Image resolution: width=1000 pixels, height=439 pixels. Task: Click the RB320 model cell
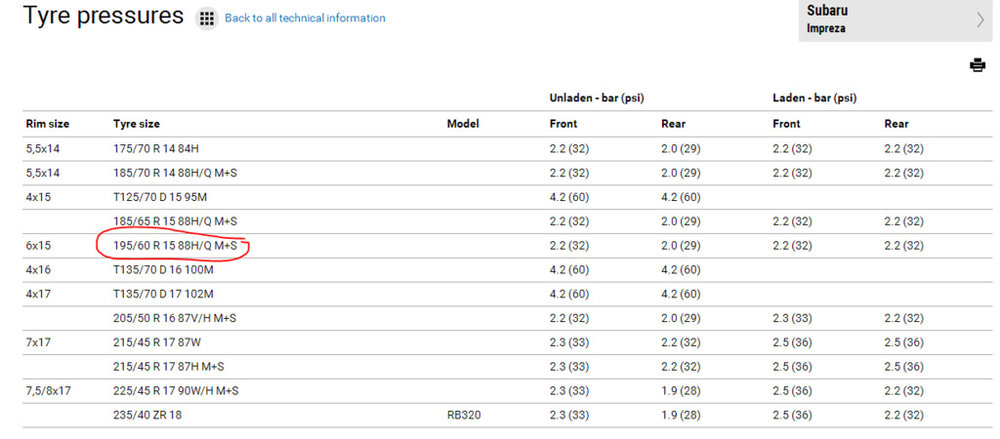tap(464, 415)
